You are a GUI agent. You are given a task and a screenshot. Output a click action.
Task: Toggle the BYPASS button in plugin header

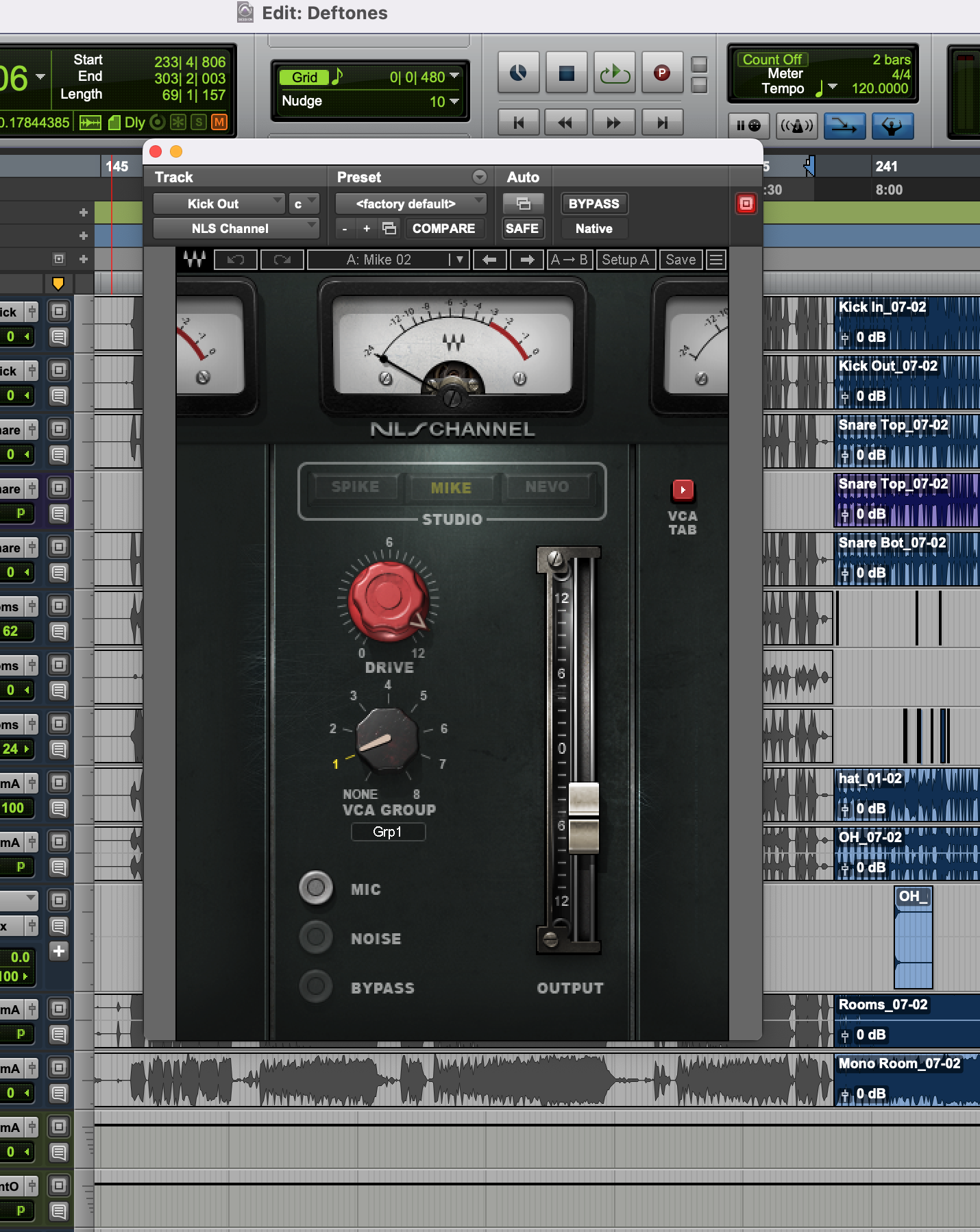point(593,204)
